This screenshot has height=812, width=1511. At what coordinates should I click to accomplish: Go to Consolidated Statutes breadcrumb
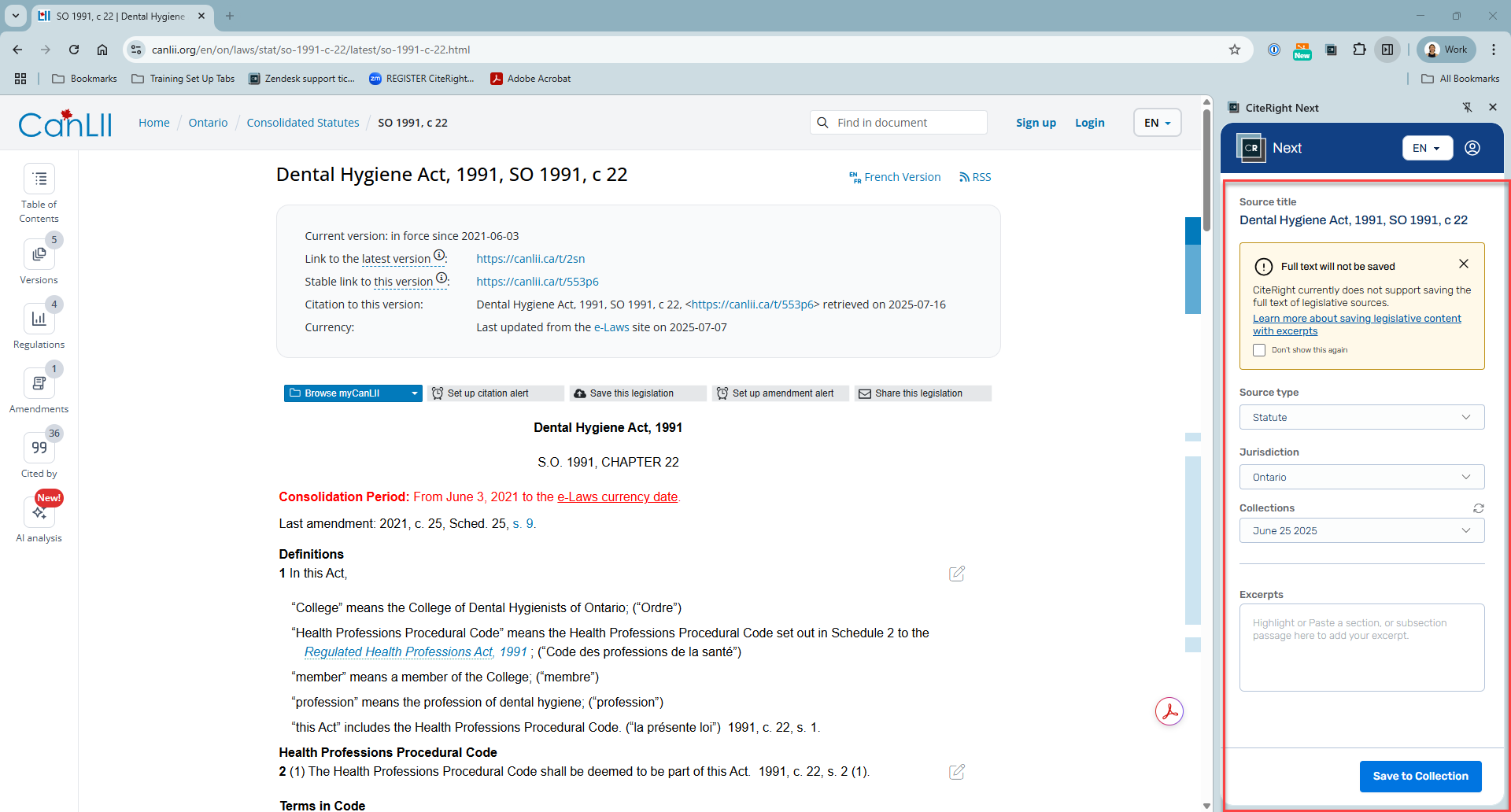[x=303, y=123]
